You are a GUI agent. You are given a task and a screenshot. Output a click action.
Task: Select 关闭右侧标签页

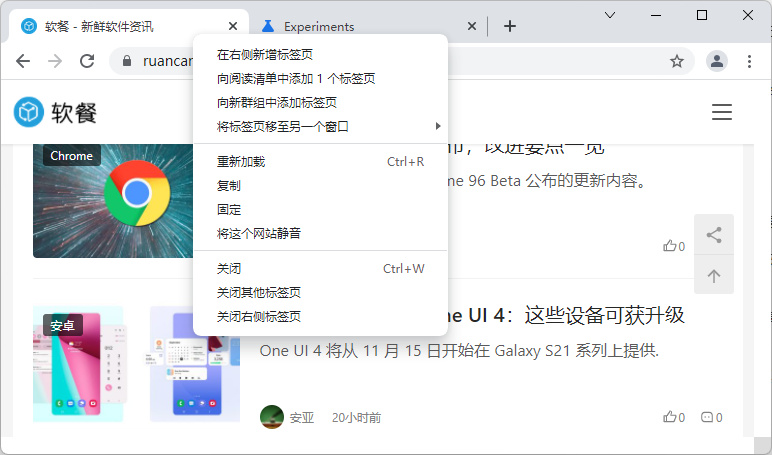pos(321,316)
